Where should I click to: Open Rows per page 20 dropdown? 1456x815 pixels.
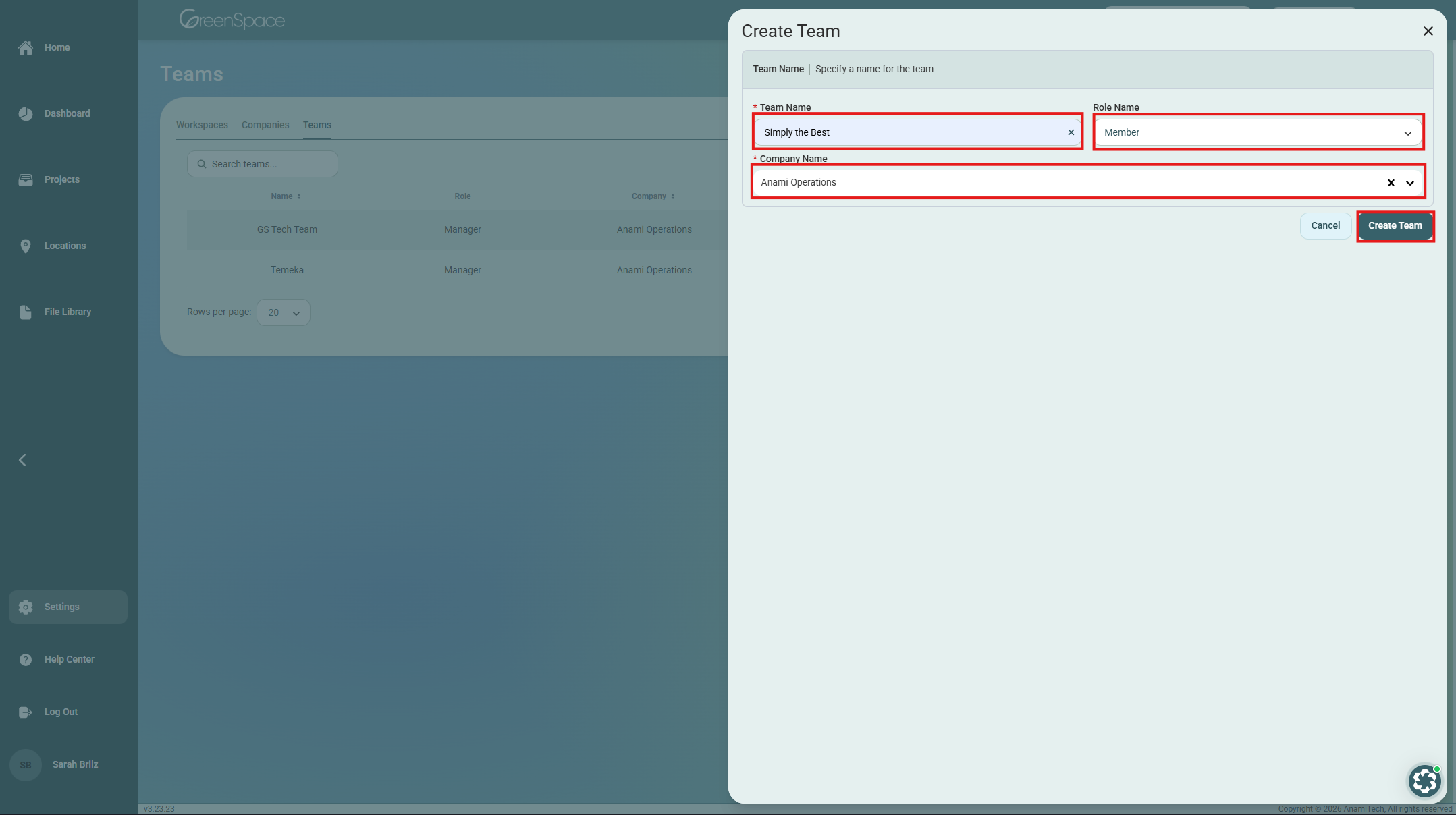pos(284,313)
